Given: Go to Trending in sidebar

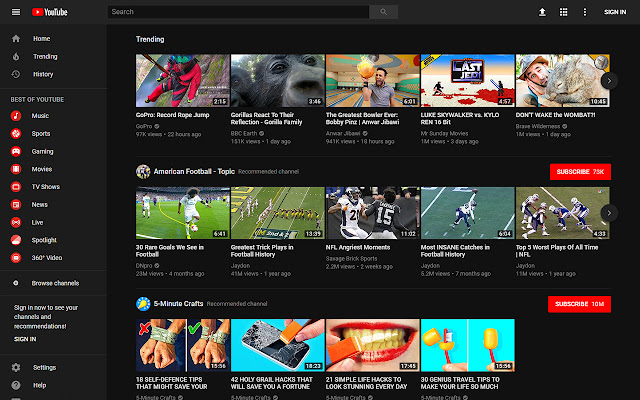Looking at the screenshot, I should pos(44,56).
